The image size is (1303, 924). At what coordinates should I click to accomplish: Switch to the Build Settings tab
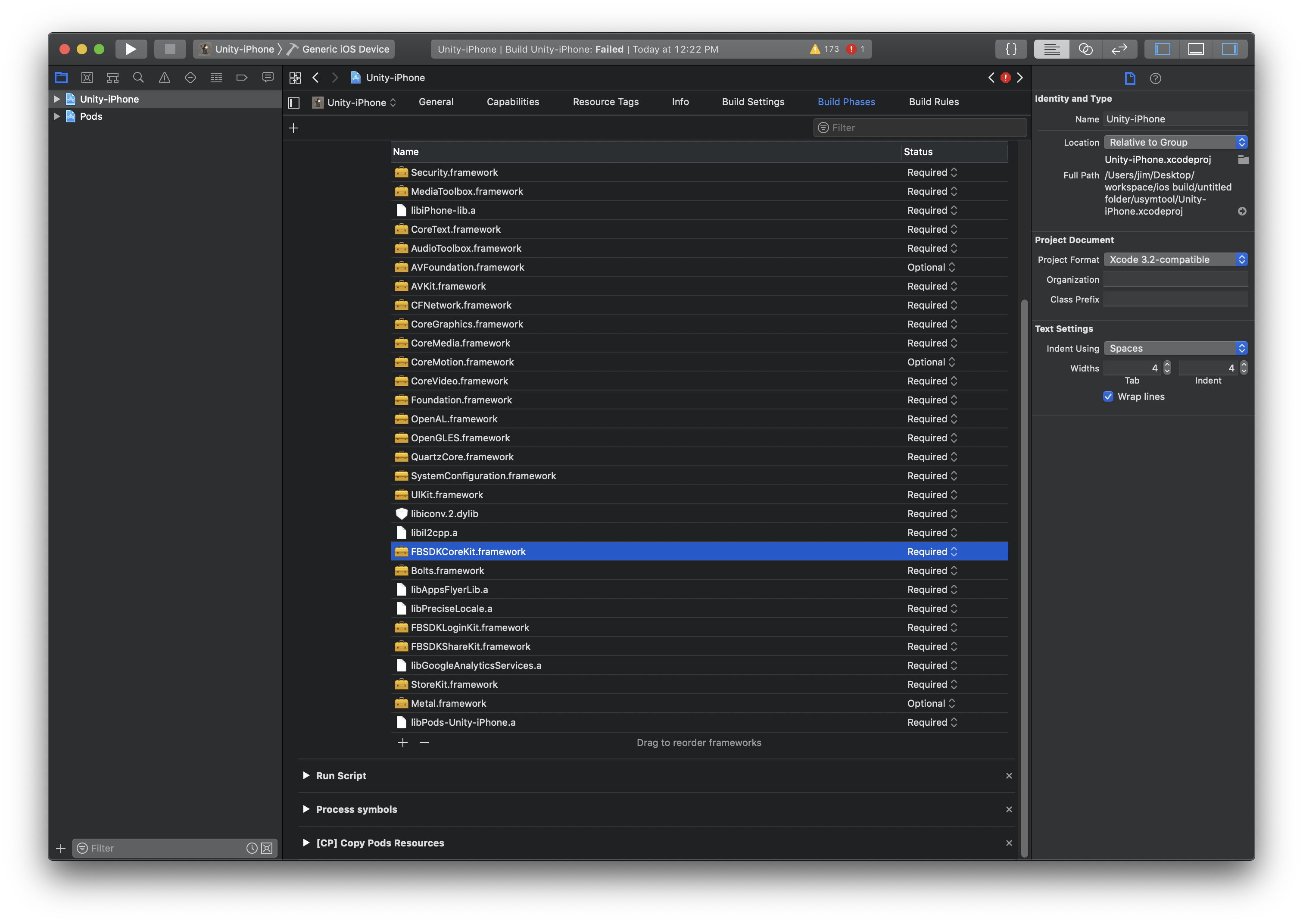point(752,102)
